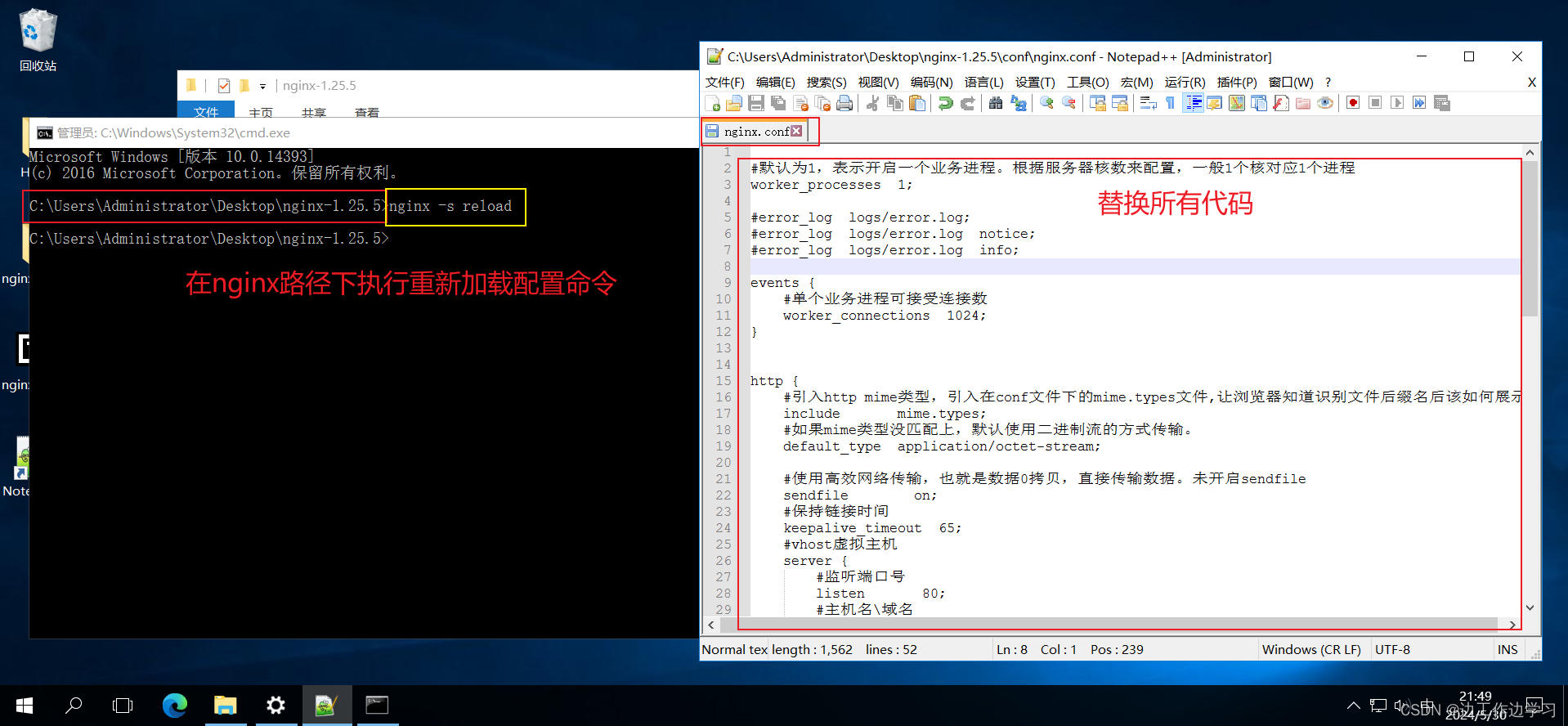Click the Zoom Out magnifier icon
Screen dimensions: 1568x726
coord(1068,103)
